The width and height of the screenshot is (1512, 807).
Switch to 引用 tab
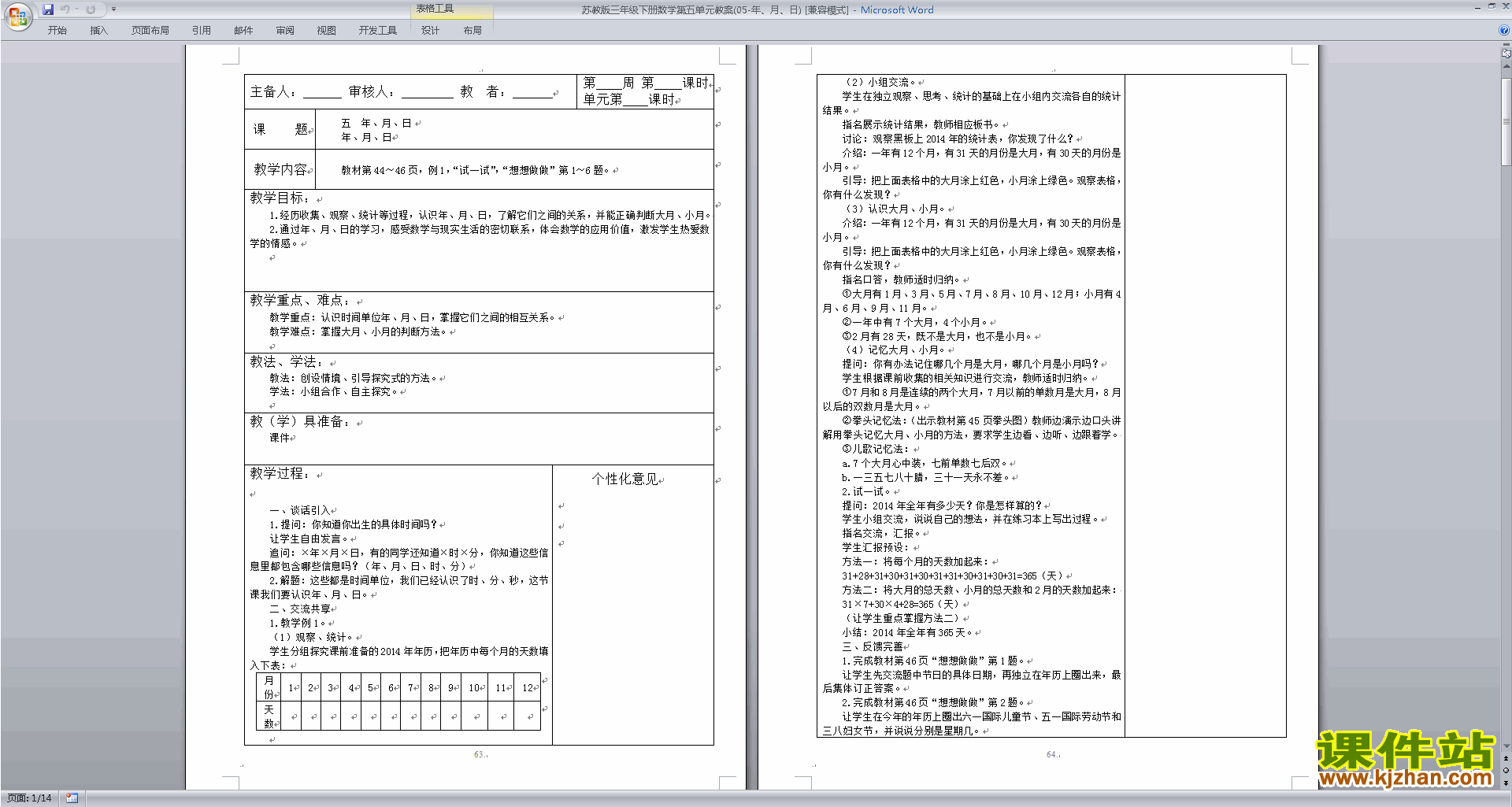click(202, 31)
